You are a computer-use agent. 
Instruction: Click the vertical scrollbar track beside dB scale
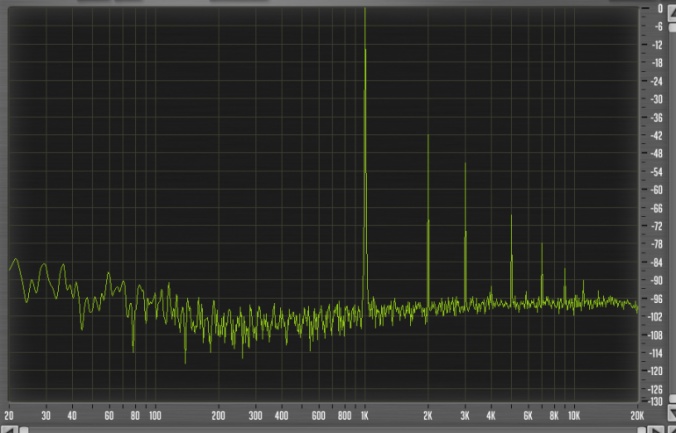[669, 200]
